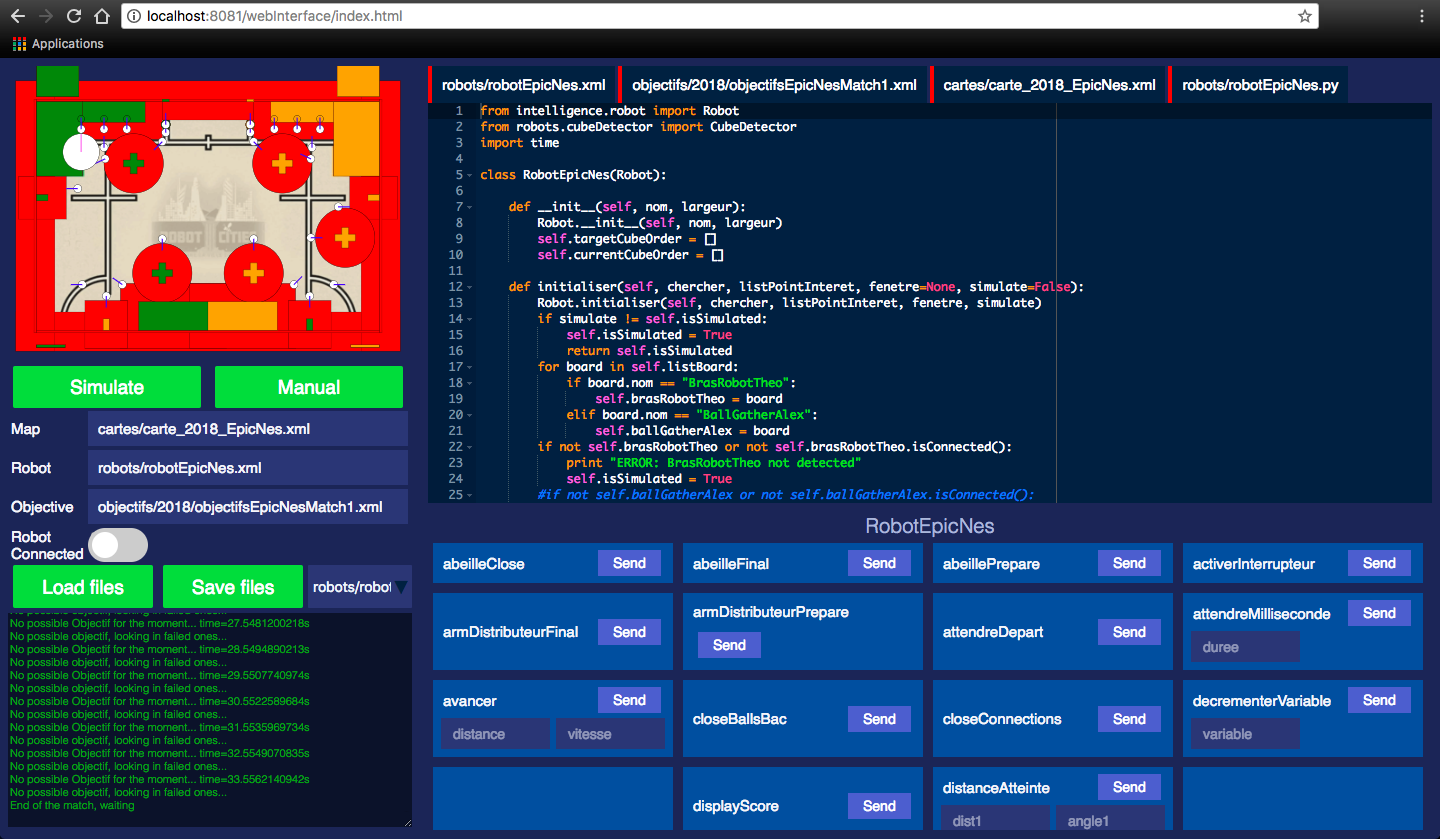Send the abeillePrepare command

1129,563
